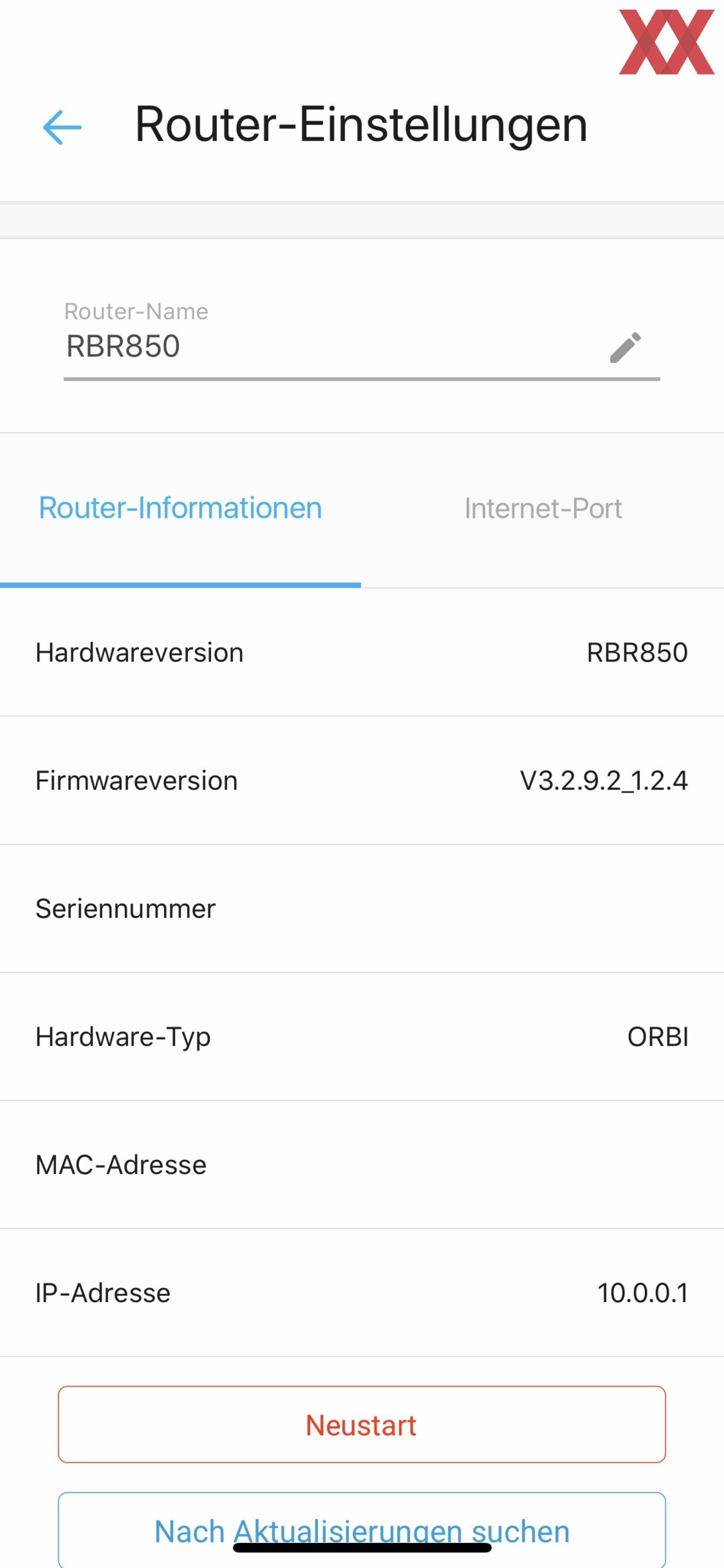Select the MAC-Adresse row

362,1165
